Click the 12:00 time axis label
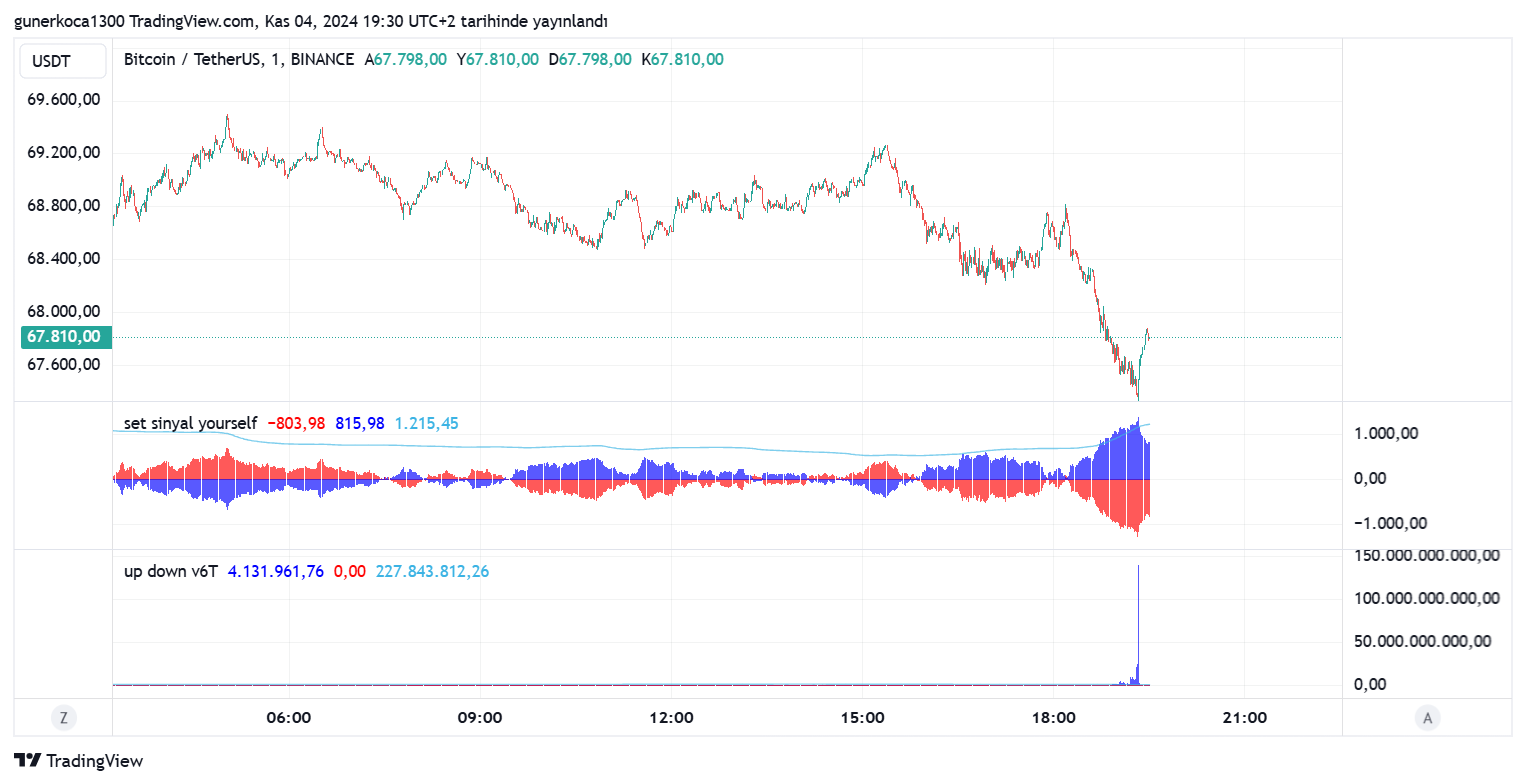Viewport: 1526px width, 784px height. pyautogui.click(x=671, y=717)
